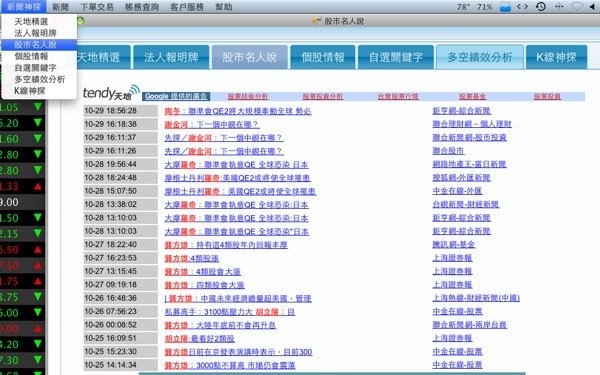Click the red up arrow beside 1.75
This screenshot has height=375, width=600.
pyautogui.click(x=38, y=281)
